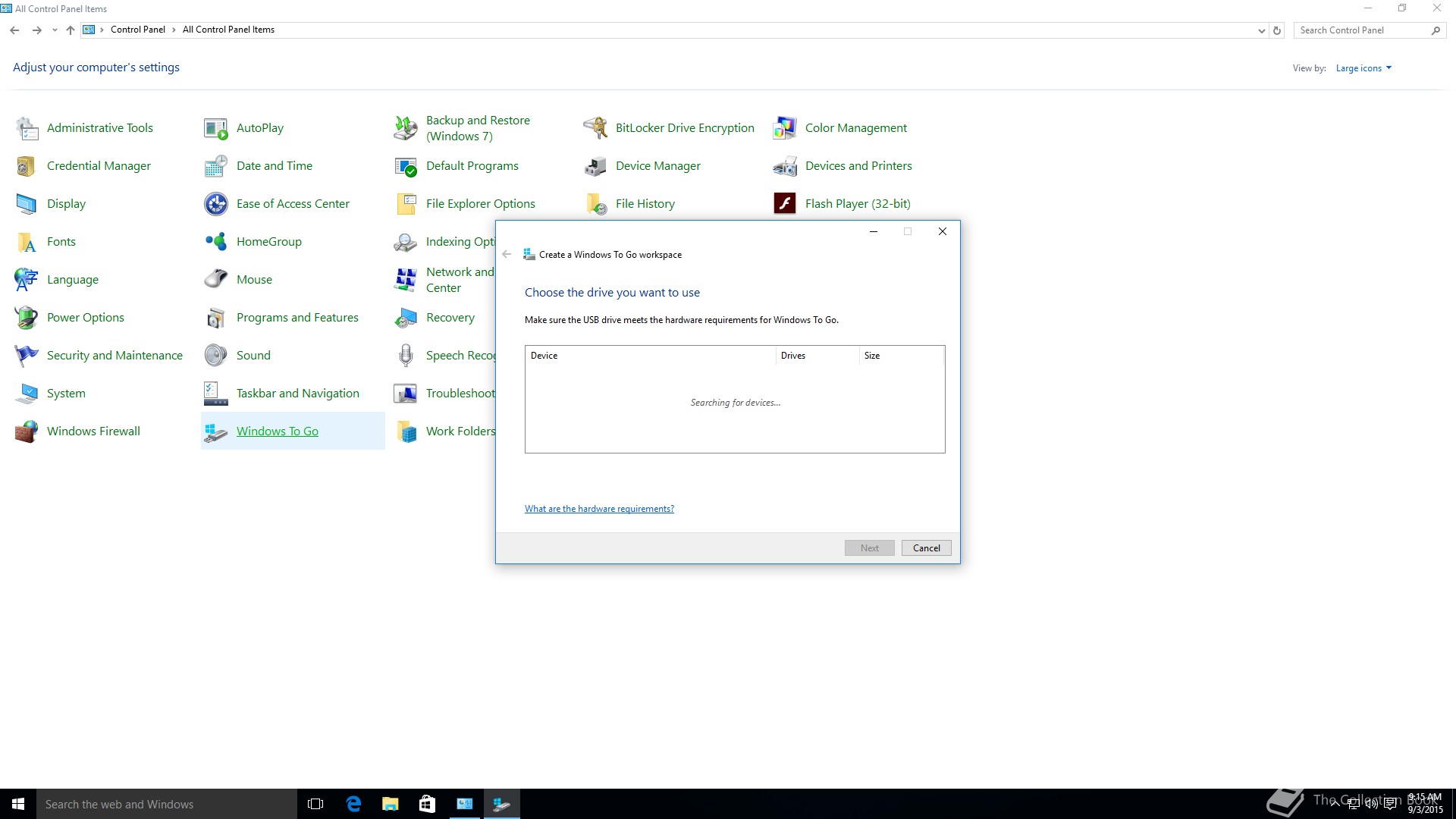
Task: Open the Administrative Tools icon
Action: click(x=27, y=128)
